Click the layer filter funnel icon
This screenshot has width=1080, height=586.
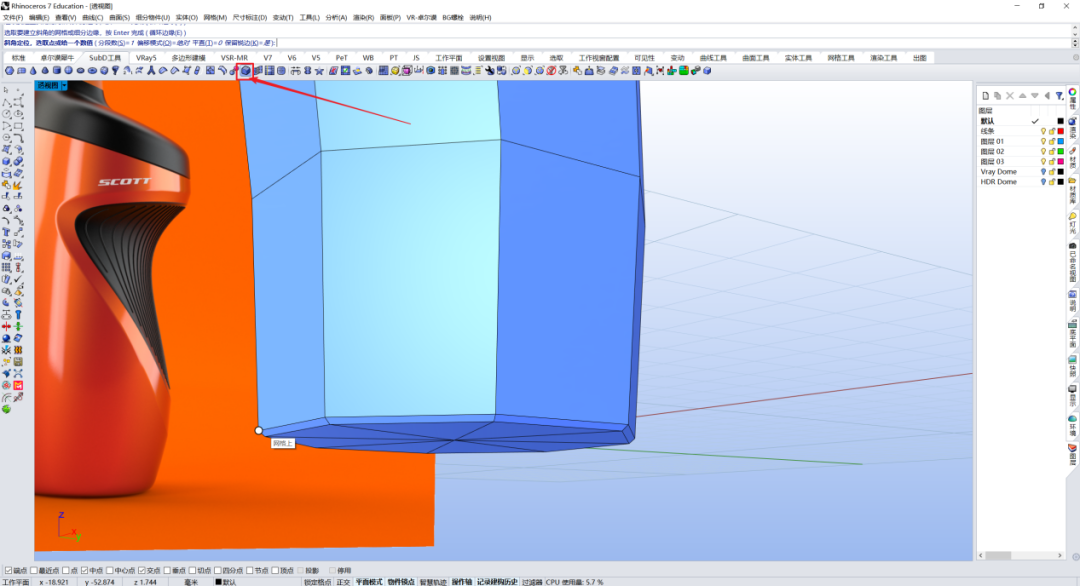point(1059,96)
